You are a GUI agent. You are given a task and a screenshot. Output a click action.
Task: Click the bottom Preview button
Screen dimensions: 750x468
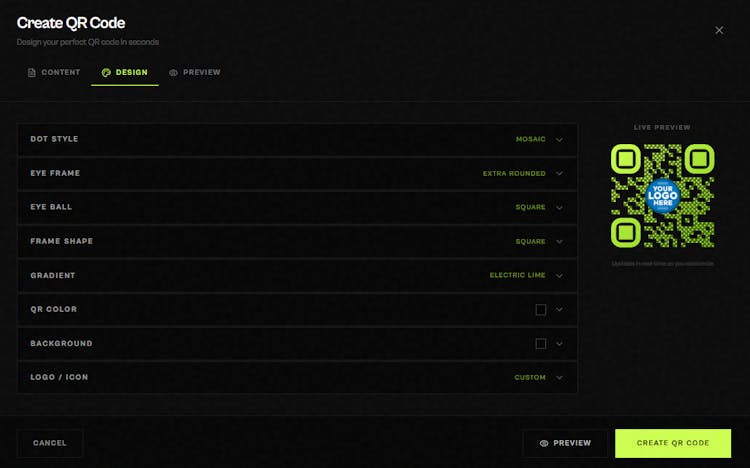coord(565,443)
